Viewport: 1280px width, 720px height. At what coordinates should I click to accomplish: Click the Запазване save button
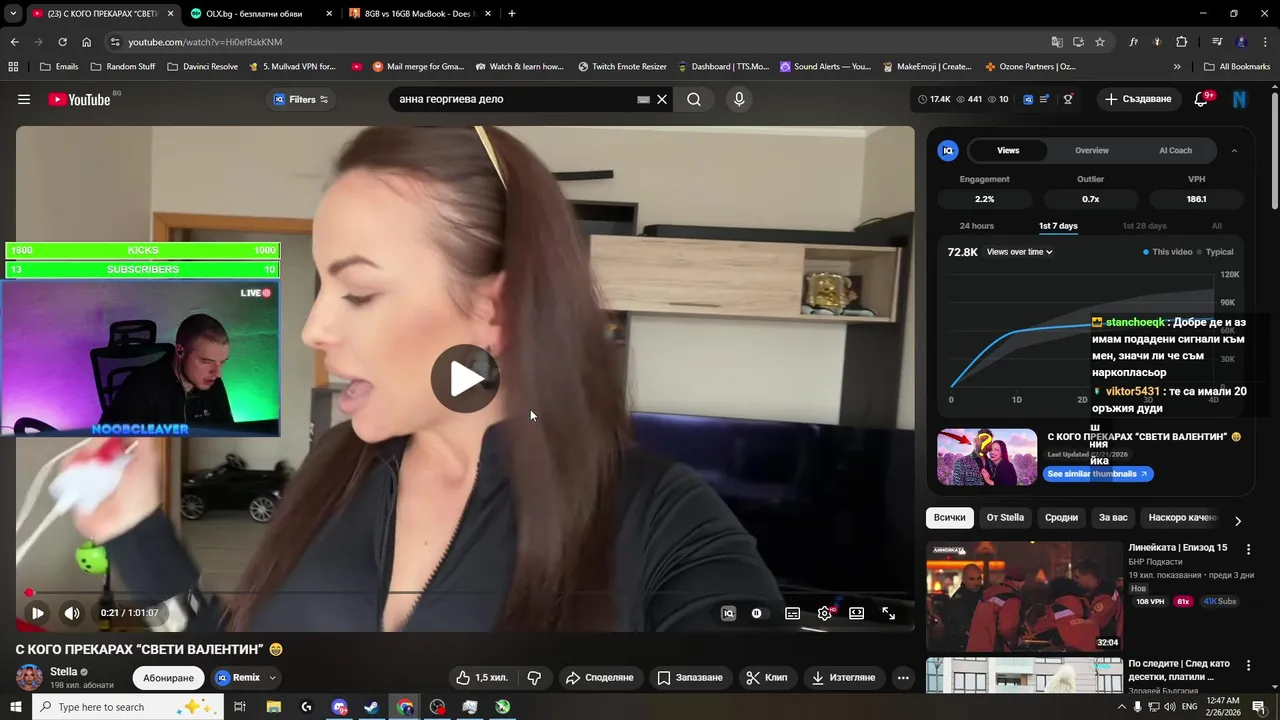(x=690, y=677)
